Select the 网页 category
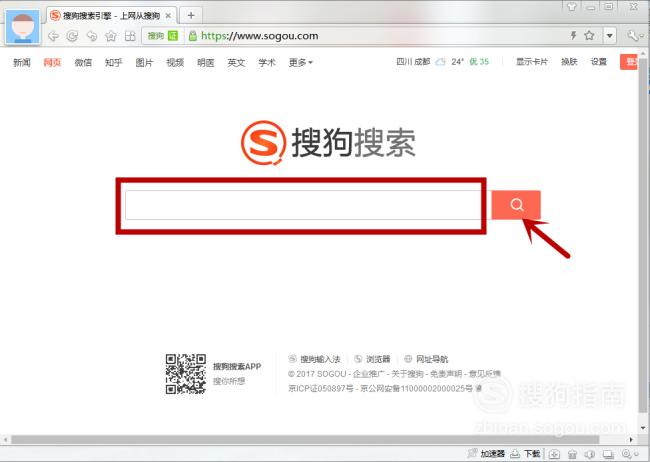Screen dimensions: 650x462 tap(52, 62)
